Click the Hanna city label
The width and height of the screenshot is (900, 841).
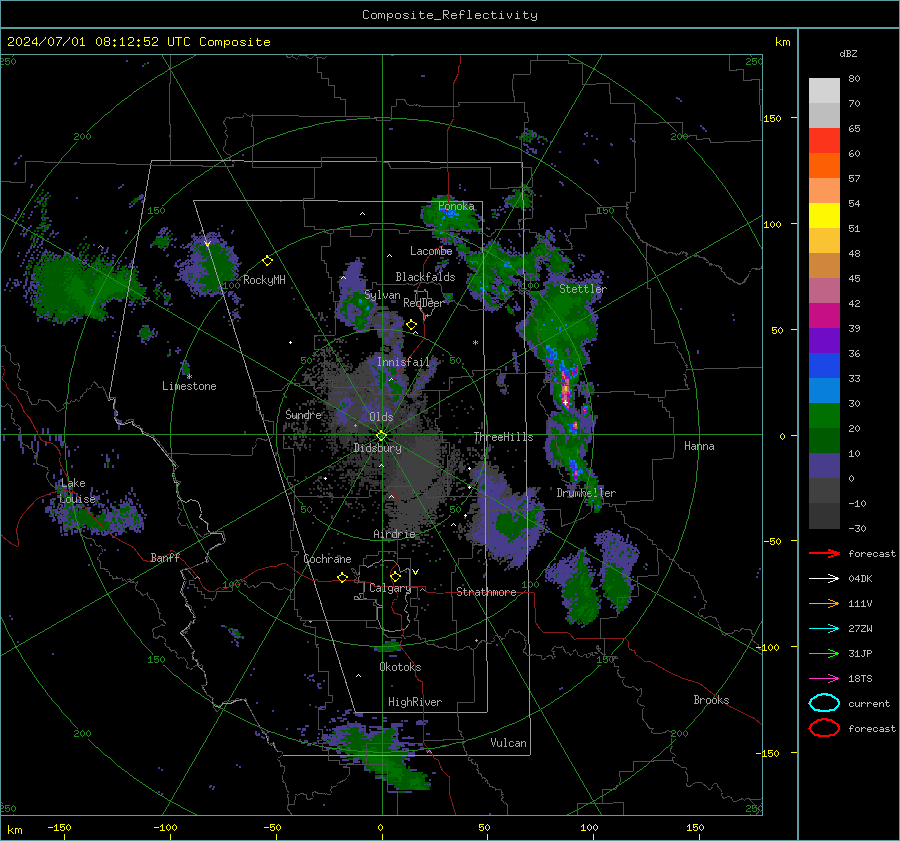point(699,446)
